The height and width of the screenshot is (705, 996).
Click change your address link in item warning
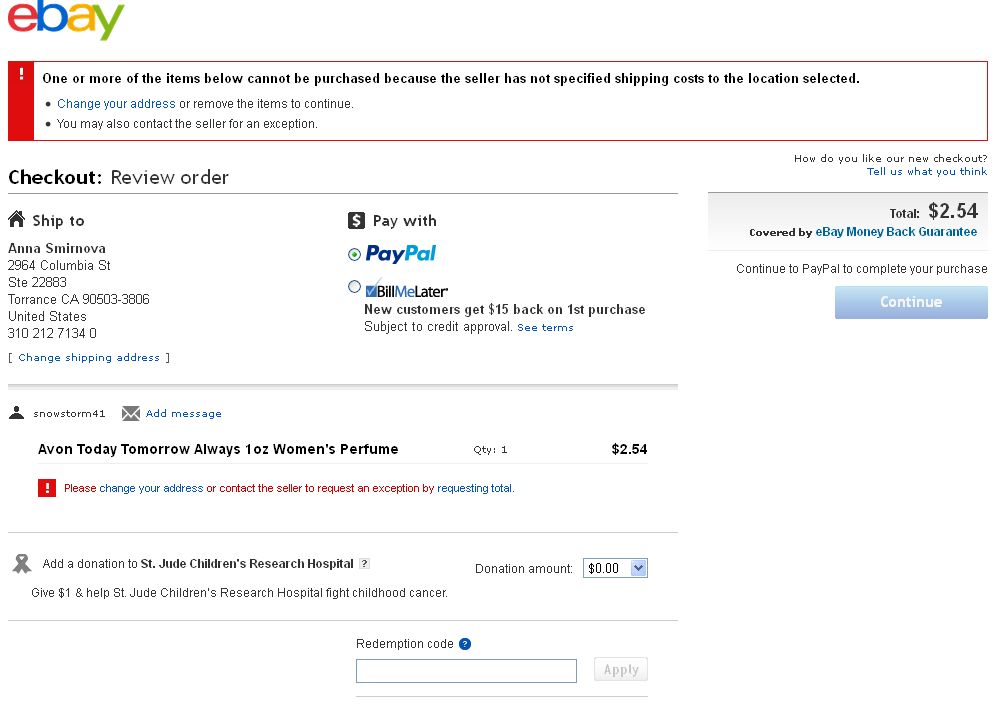coord(151,488)
